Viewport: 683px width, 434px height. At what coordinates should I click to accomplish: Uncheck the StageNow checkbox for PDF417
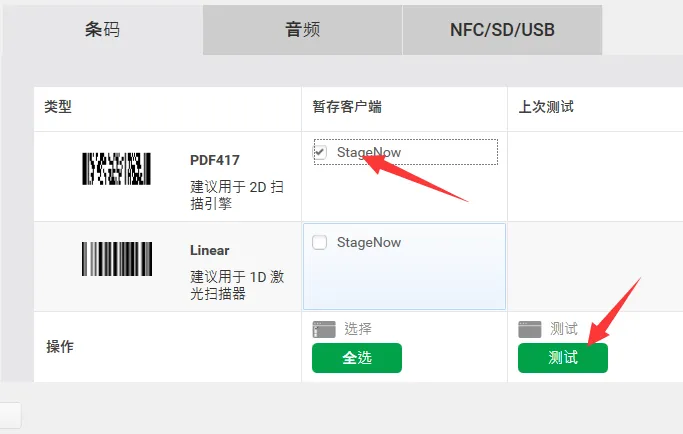coord(320,152)
